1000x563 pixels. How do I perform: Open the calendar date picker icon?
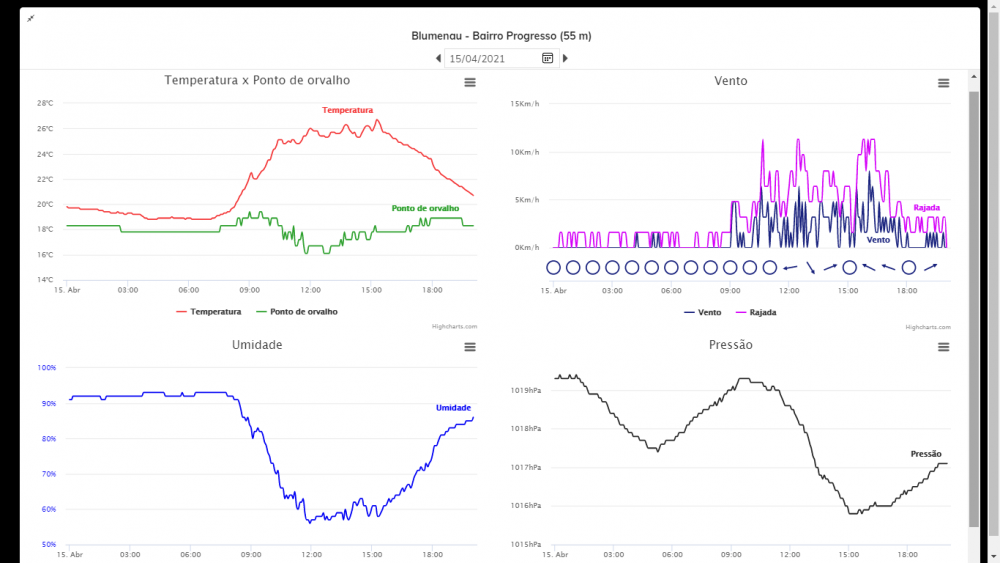[548, 58]
